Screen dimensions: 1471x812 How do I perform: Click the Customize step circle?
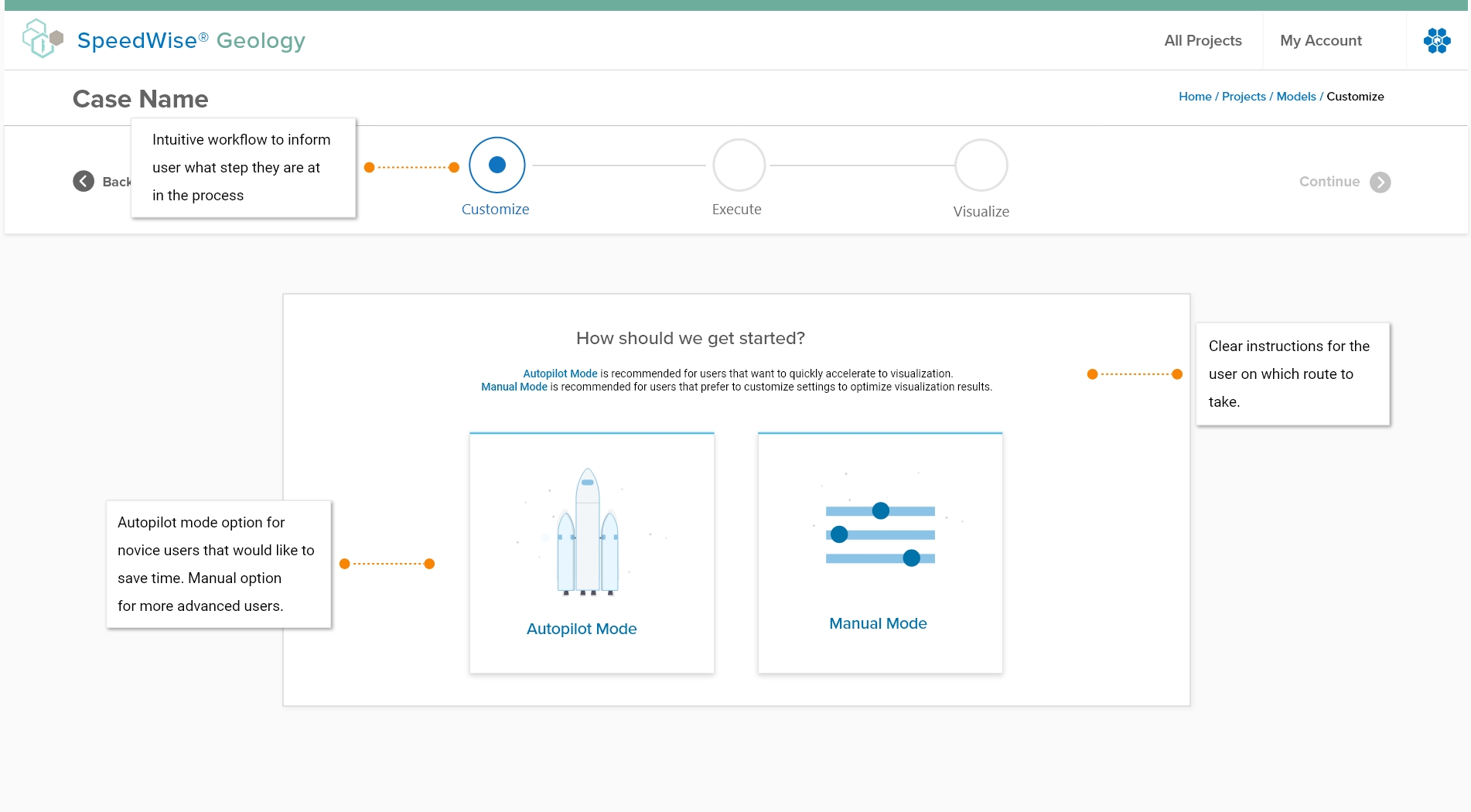[497, 165]
